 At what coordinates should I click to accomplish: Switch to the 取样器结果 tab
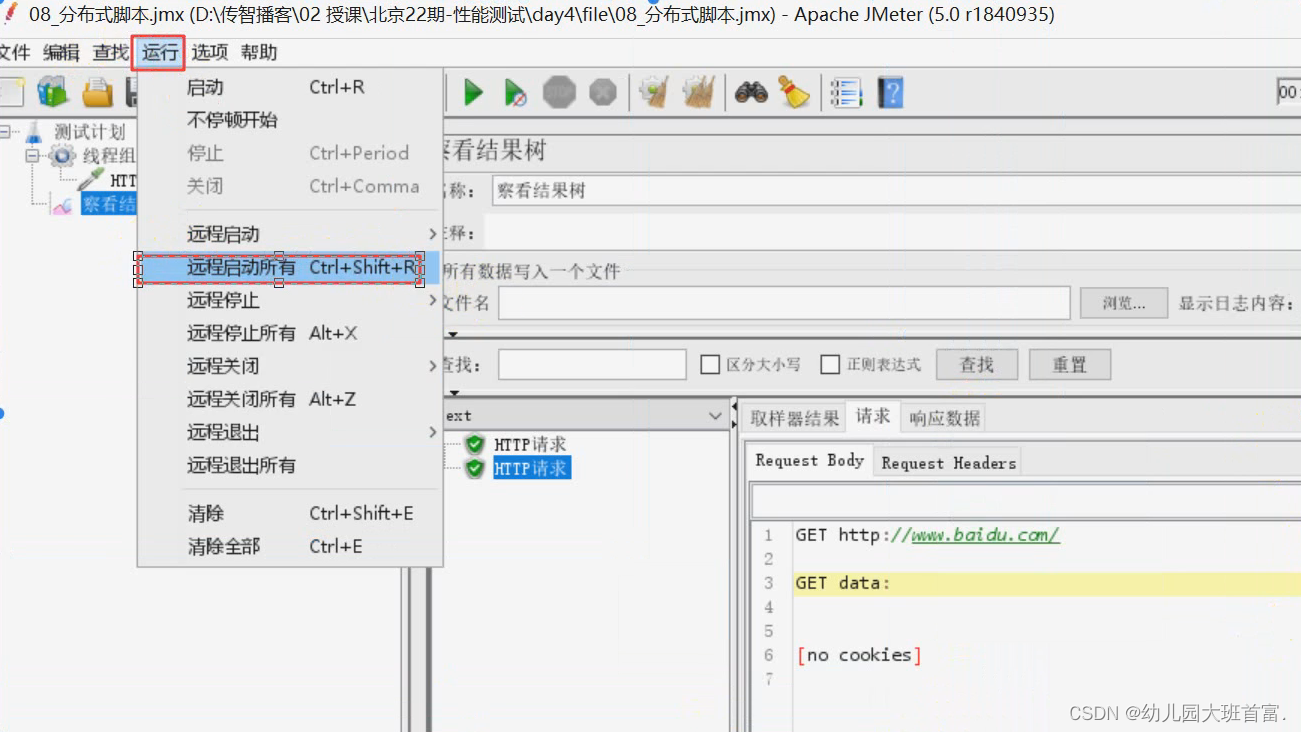(795, 418)
